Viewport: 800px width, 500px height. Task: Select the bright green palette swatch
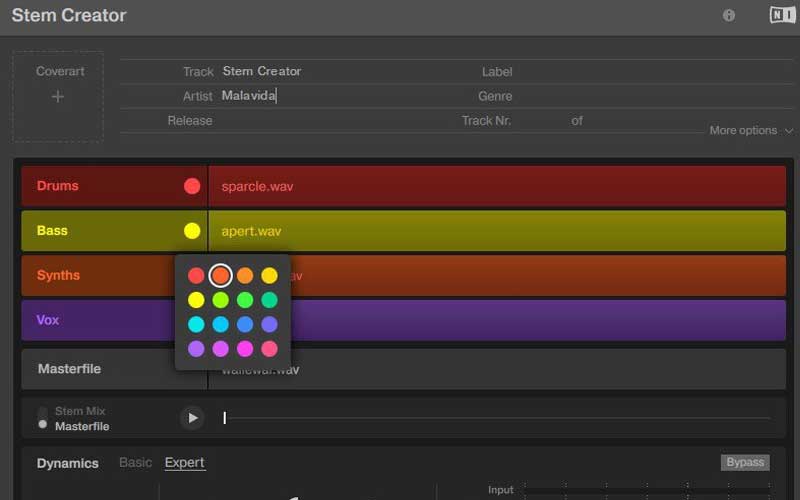pyautogui.click(x=245, y=300)
